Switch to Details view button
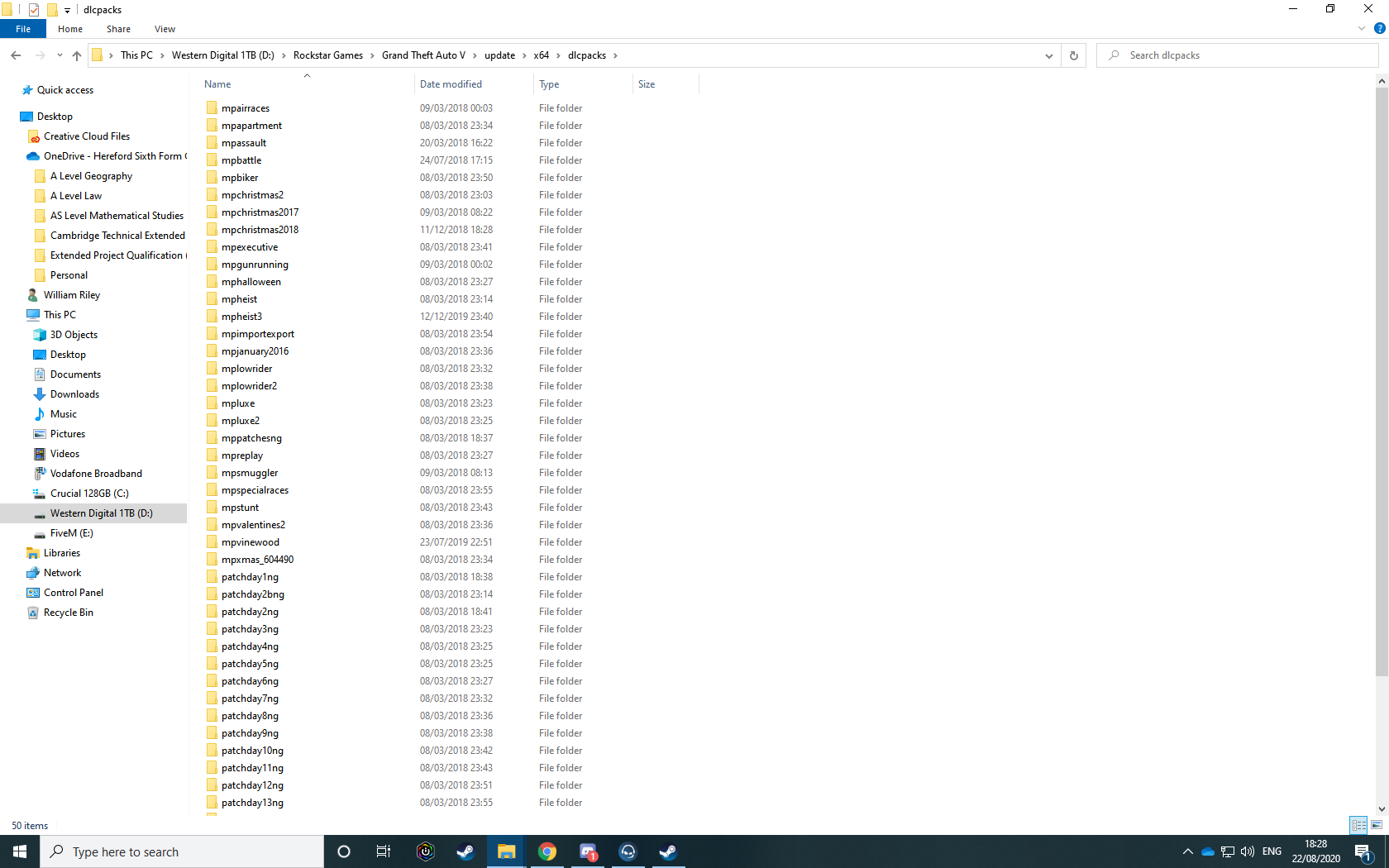1389x868 pixels. tap(1358, 825)
